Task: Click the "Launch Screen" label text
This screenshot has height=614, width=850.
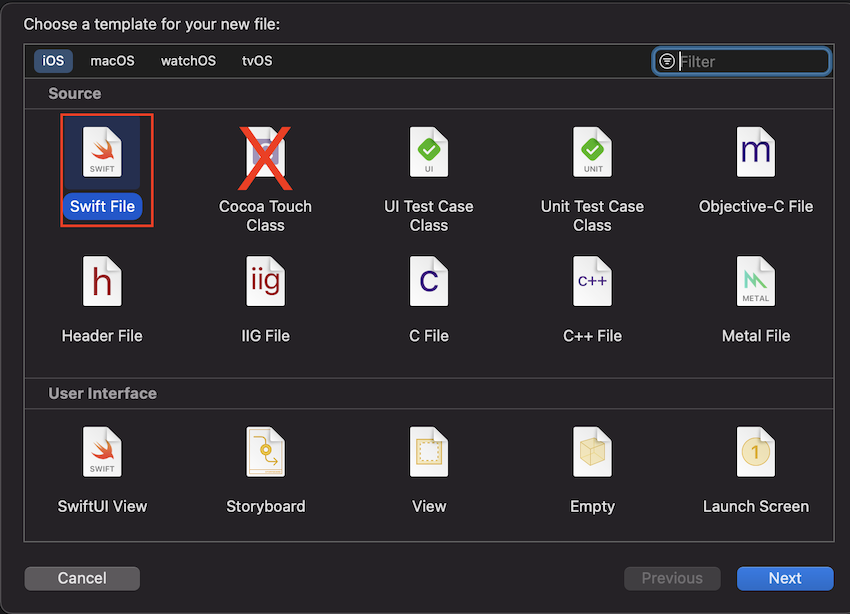Action: pos(756,506)
